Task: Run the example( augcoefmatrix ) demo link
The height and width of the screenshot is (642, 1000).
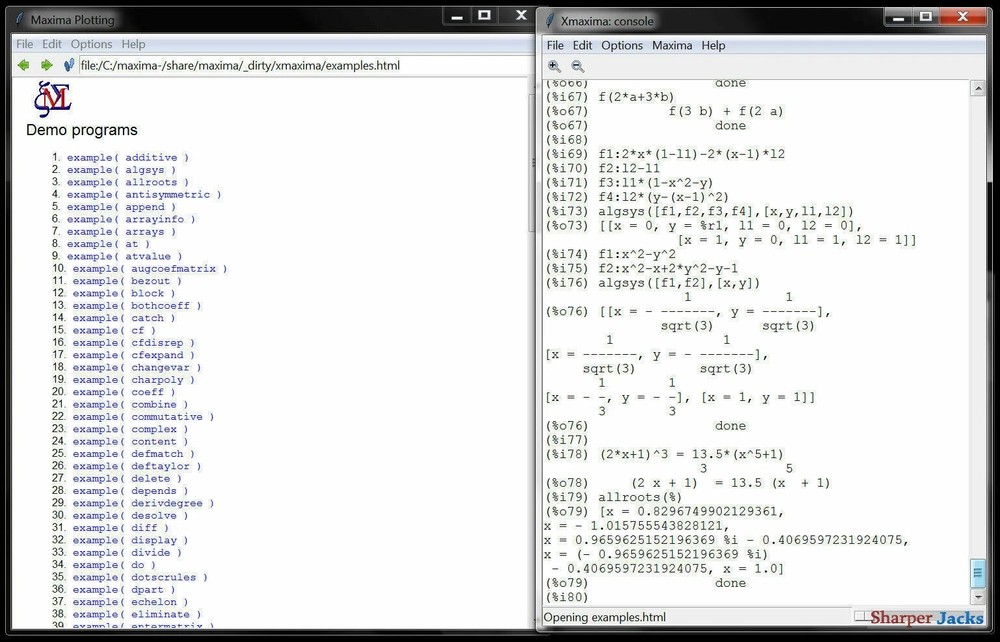Action: pyautogui.click(x=150, y=268)
